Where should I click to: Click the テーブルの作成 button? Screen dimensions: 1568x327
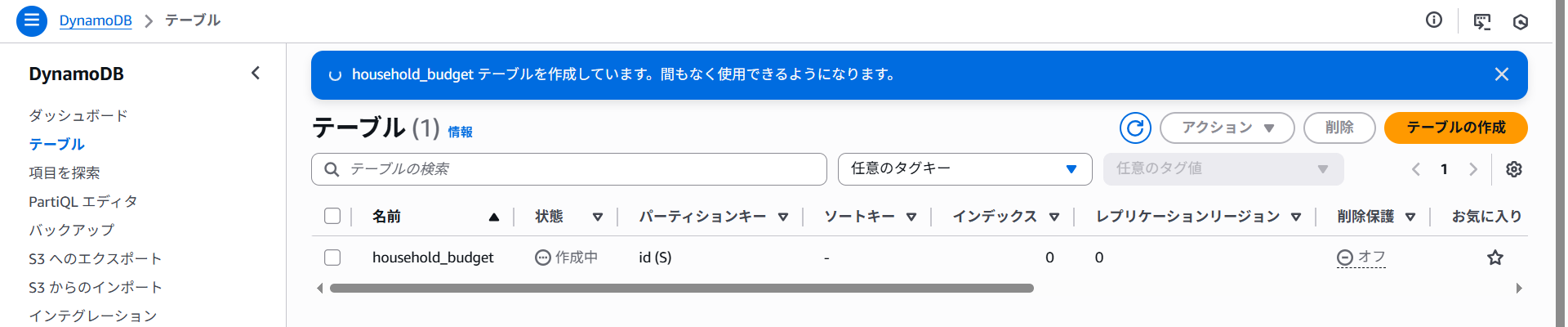(x=1455, y=128)
